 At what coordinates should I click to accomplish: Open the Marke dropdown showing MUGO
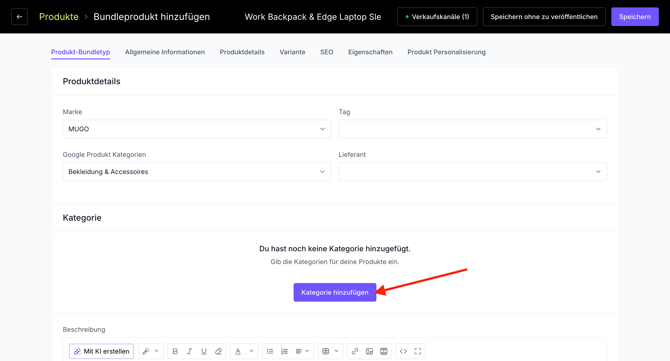(197, 129)
